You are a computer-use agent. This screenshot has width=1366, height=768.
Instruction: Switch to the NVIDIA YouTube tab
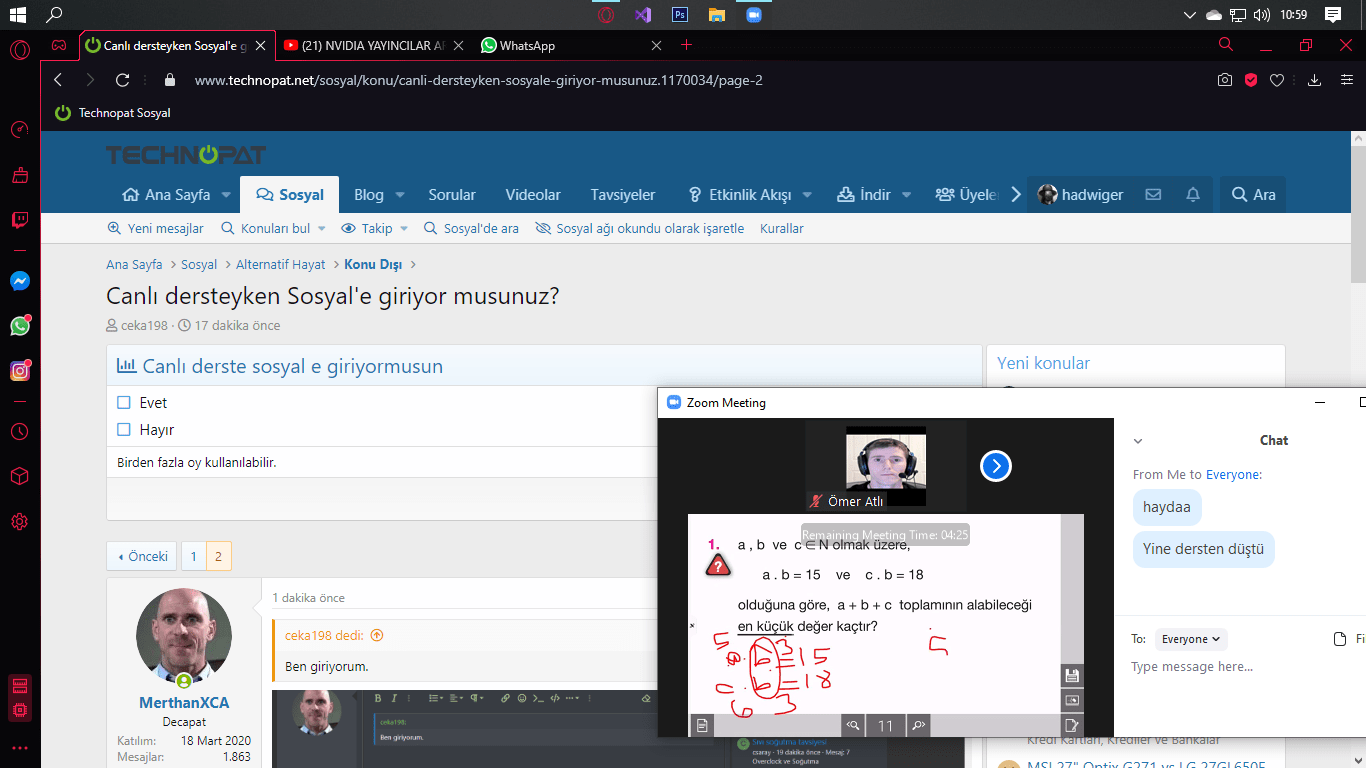(372, 45)
